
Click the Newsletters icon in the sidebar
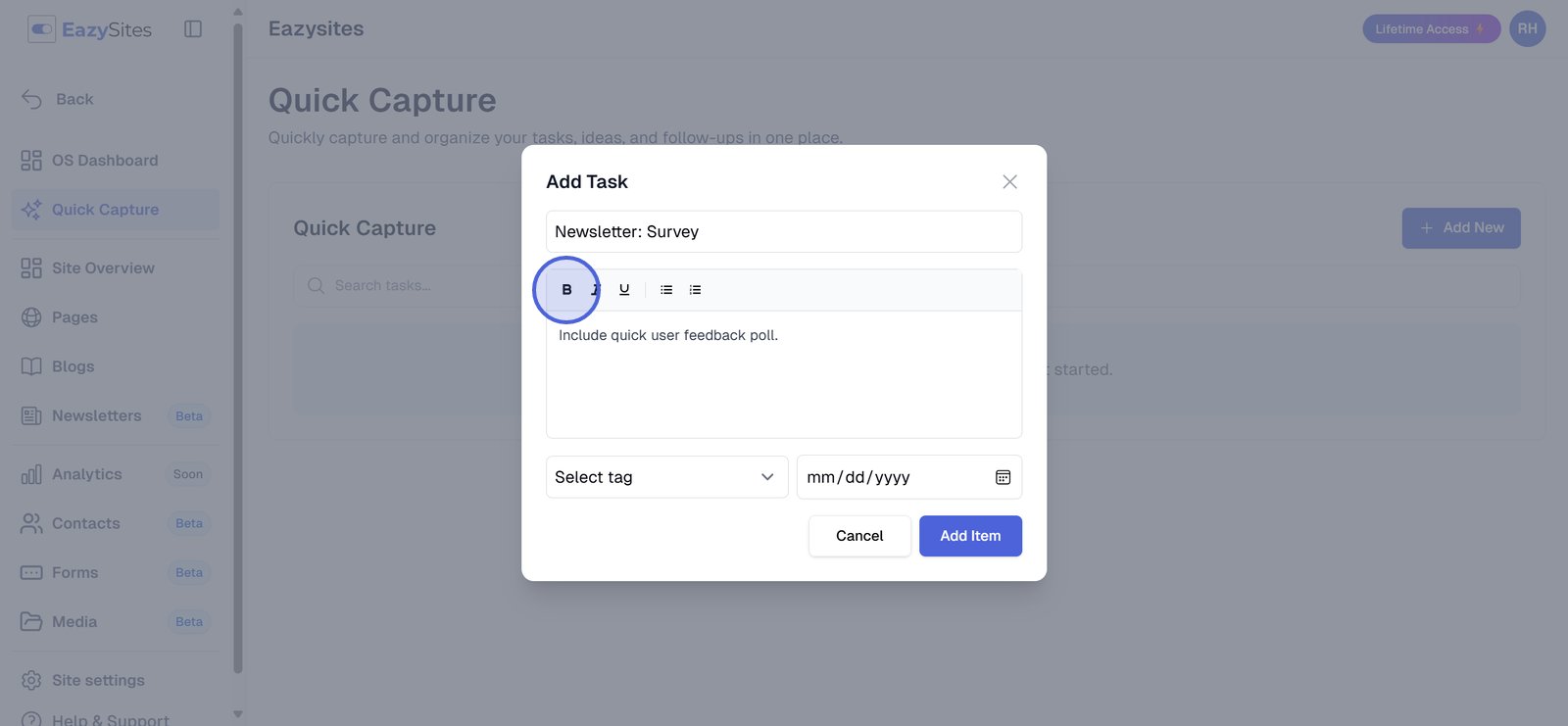click(x=30, y=415)
